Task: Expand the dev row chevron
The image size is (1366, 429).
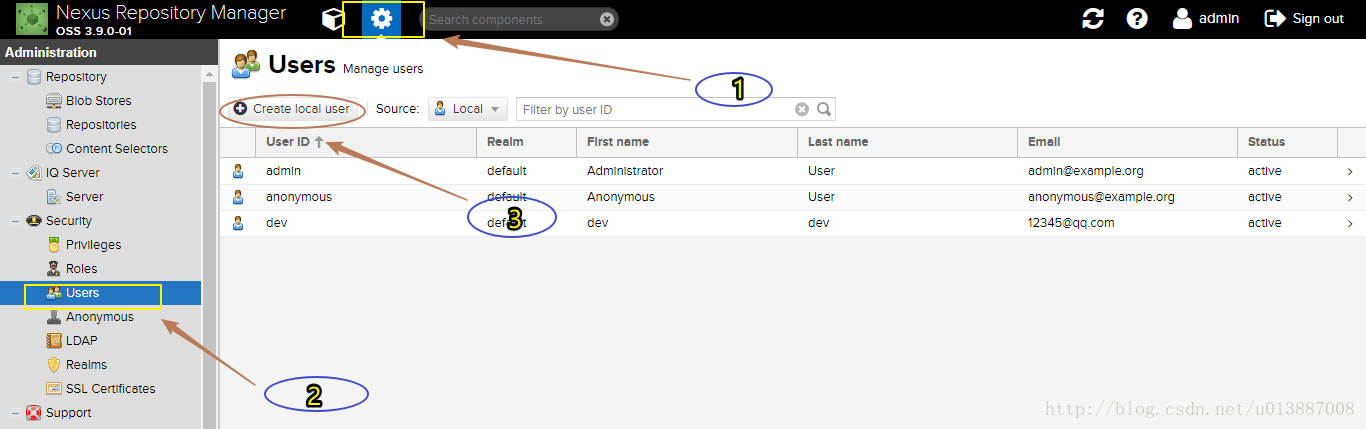Action: [1350, 223]
